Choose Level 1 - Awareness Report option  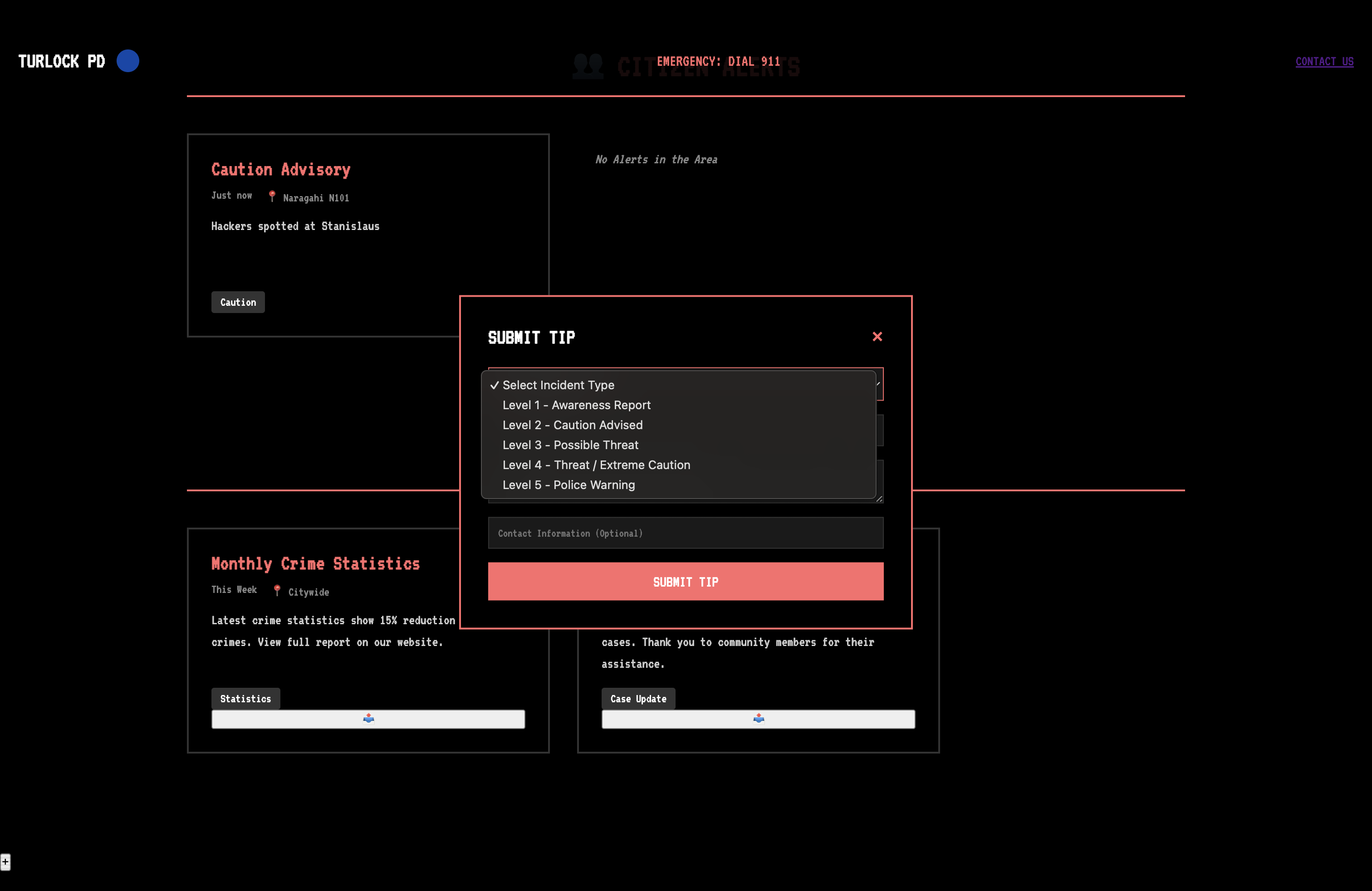(576, 405)
